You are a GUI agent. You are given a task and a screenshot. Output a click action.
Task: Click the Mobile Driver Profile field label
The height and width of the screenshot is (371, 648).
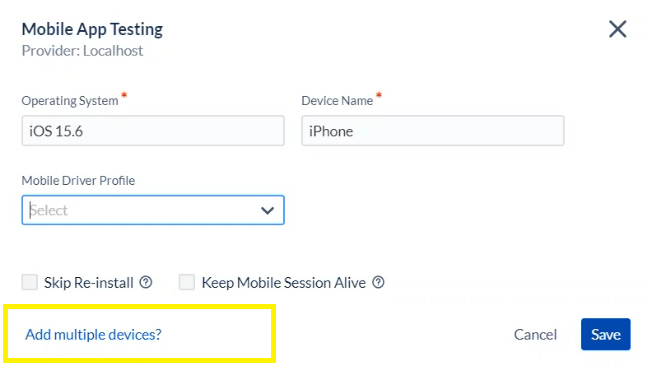[x=78, y=181]
